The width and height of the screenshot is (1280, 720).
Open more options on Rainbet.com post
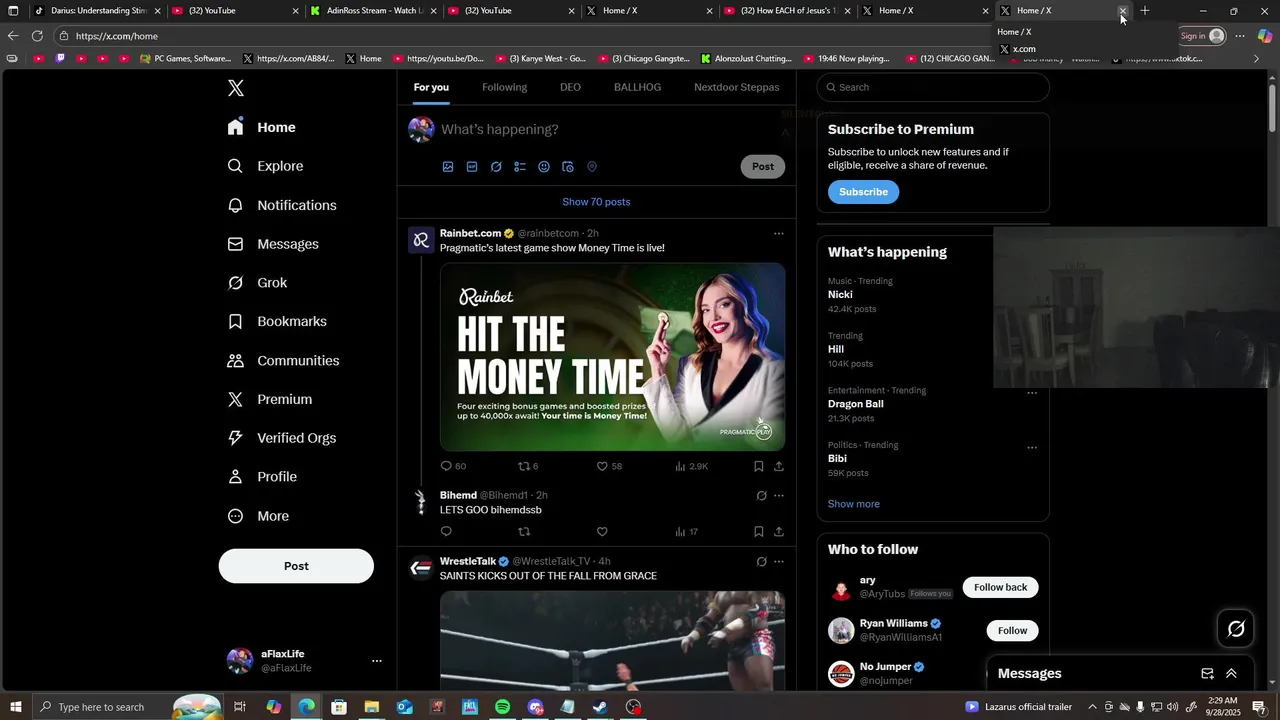[779, 234]
